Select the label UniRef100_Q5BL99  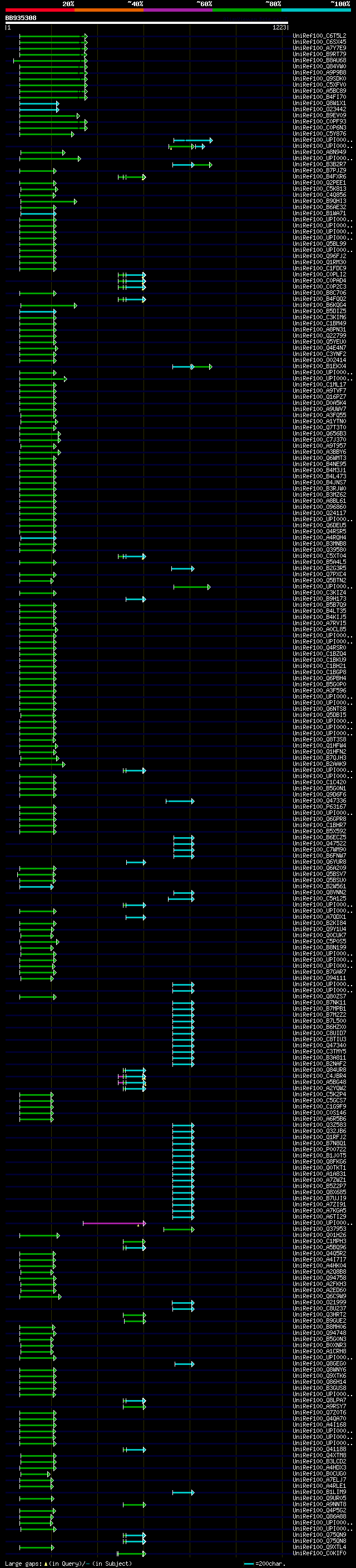pos(319,244)
